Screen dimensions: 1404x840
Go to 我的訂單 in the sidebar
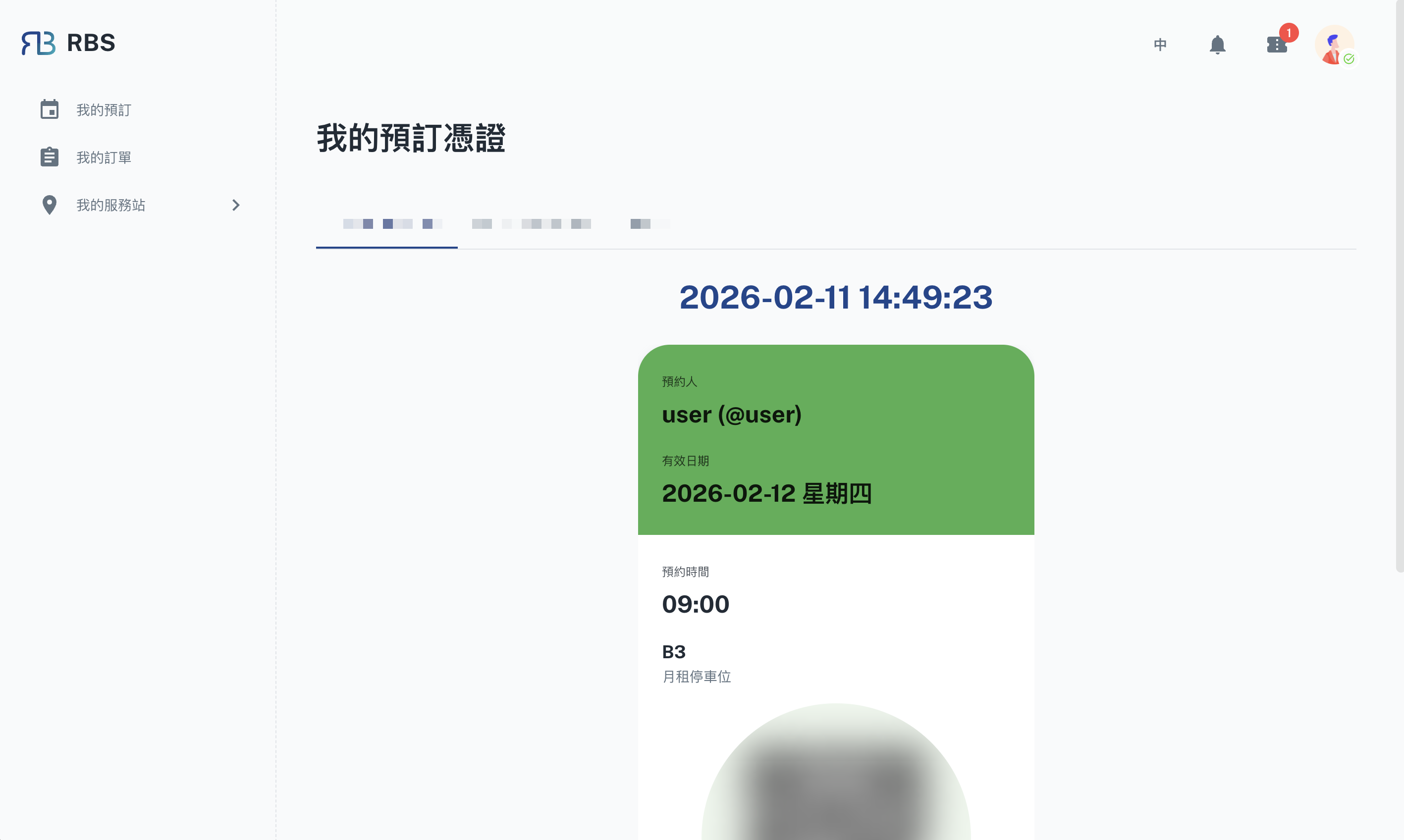click(104, 157)
